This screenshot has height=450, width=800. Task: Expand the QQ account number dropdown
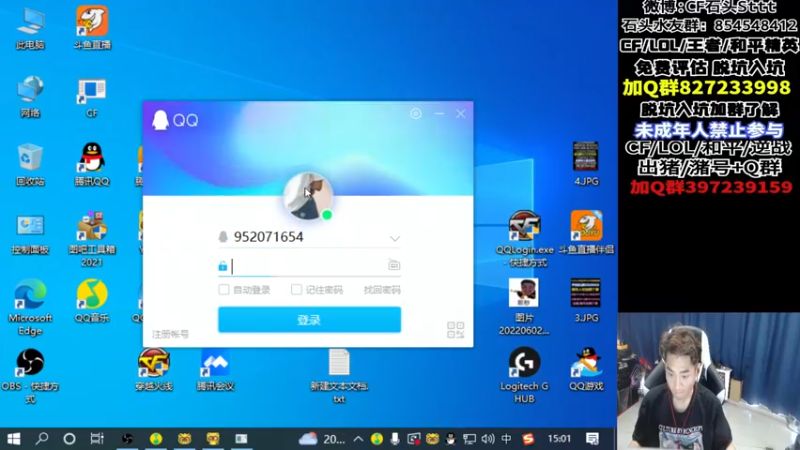(394, 238)
